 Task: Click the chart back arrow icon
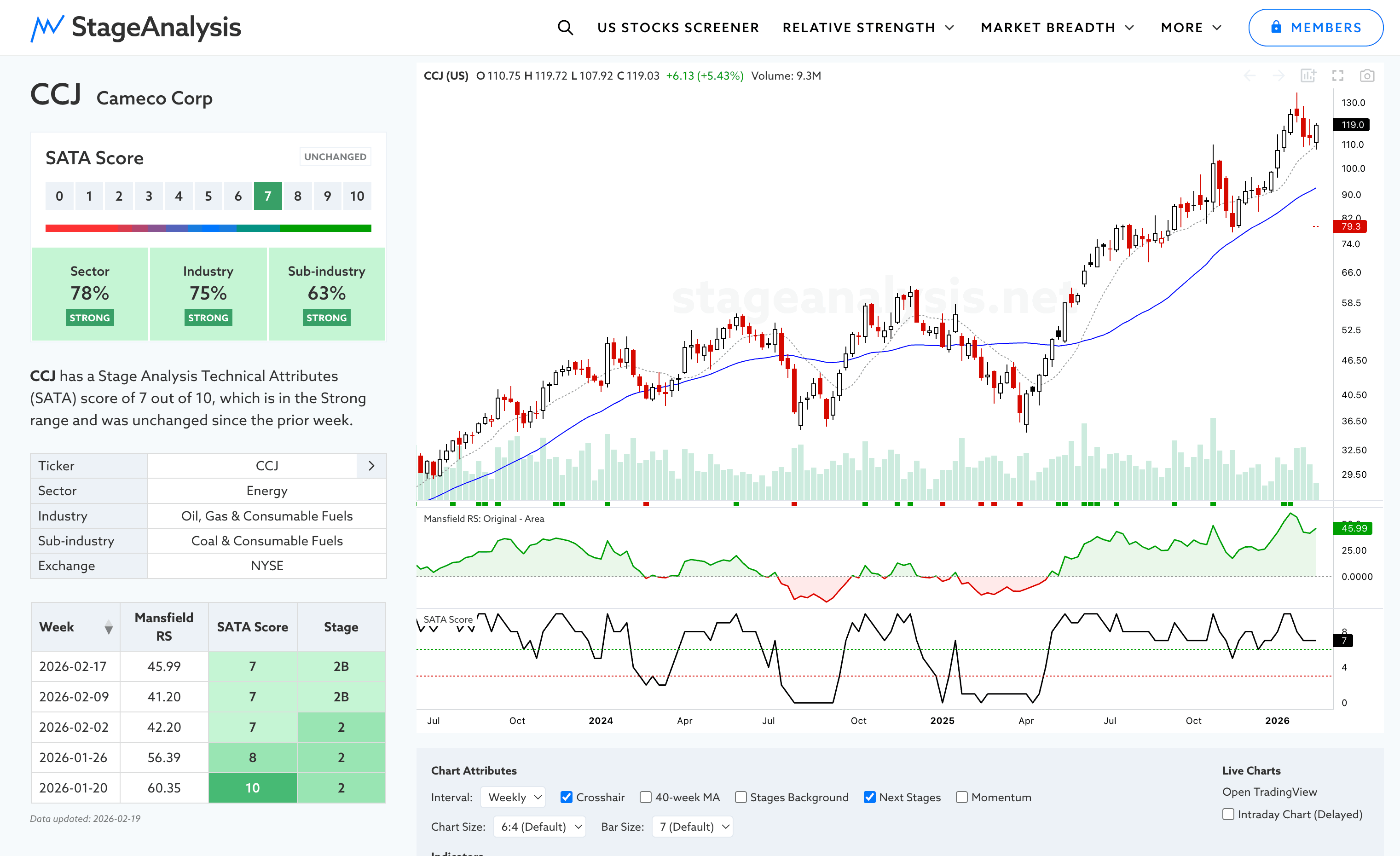pos(1250,75)
